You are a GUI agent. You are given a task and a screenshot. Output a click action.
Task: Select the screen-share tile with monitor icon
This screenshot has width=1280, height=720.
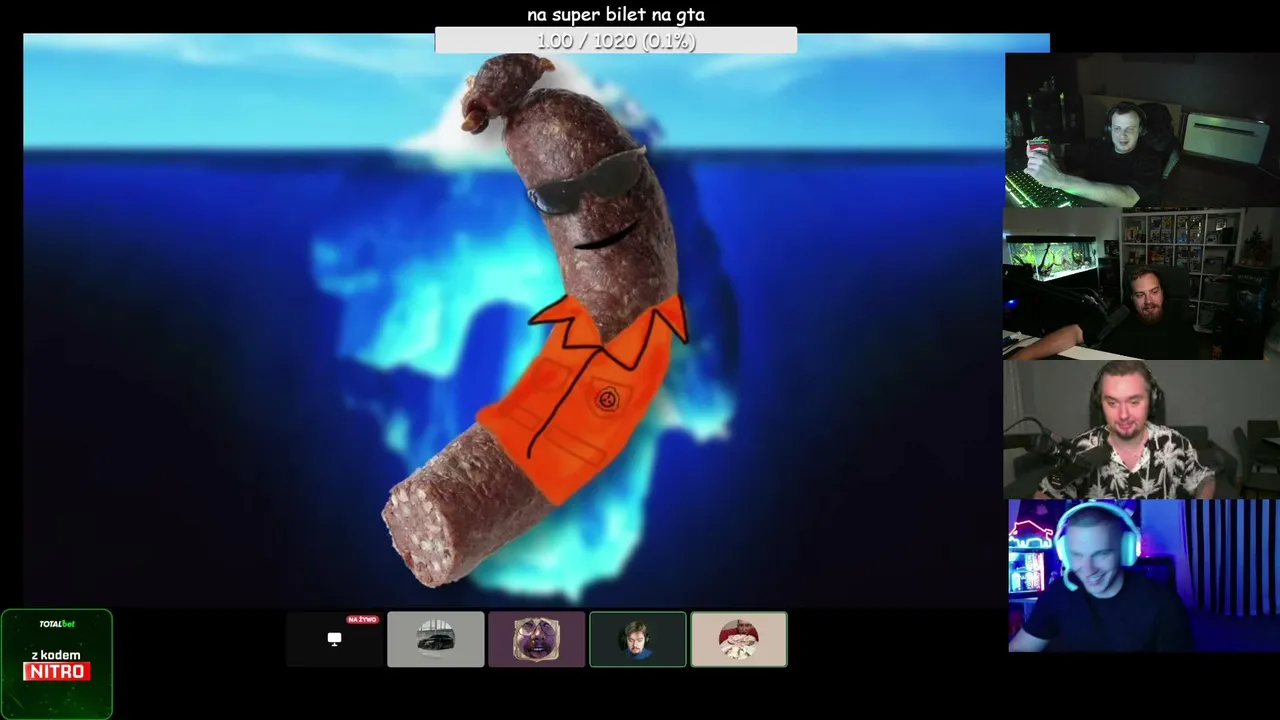click(334, 639)
